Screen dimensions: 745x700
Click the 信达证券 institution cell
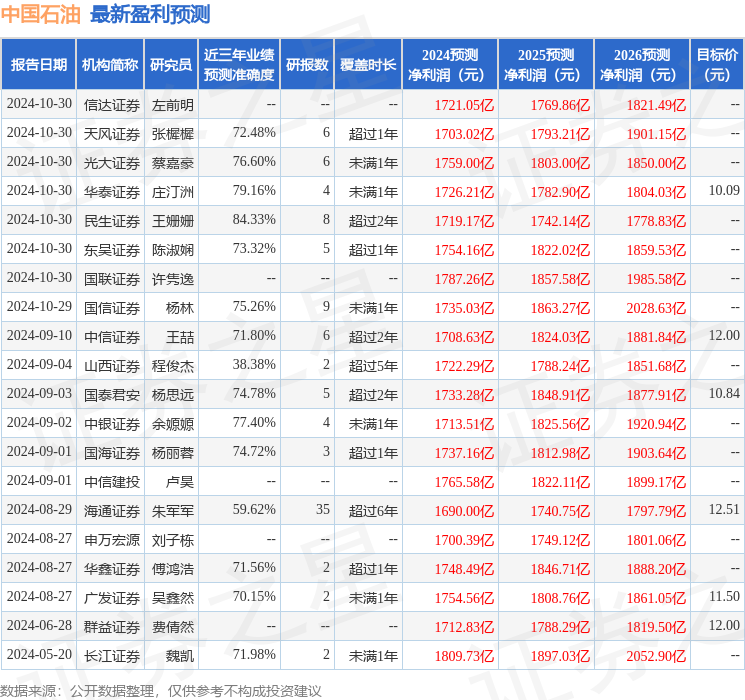point(112,105)
